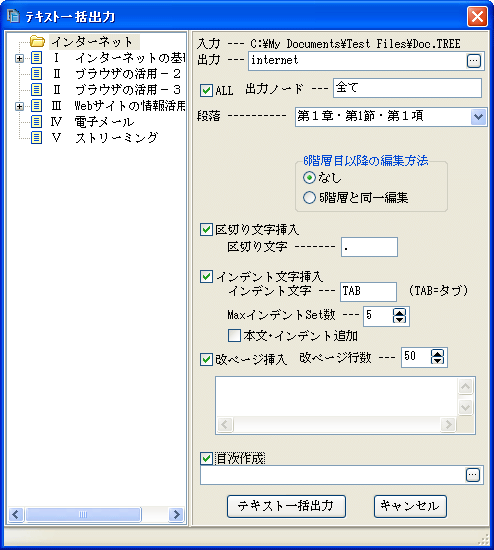Toggle the 改ページ挿入 checkbox

[206, 360]
